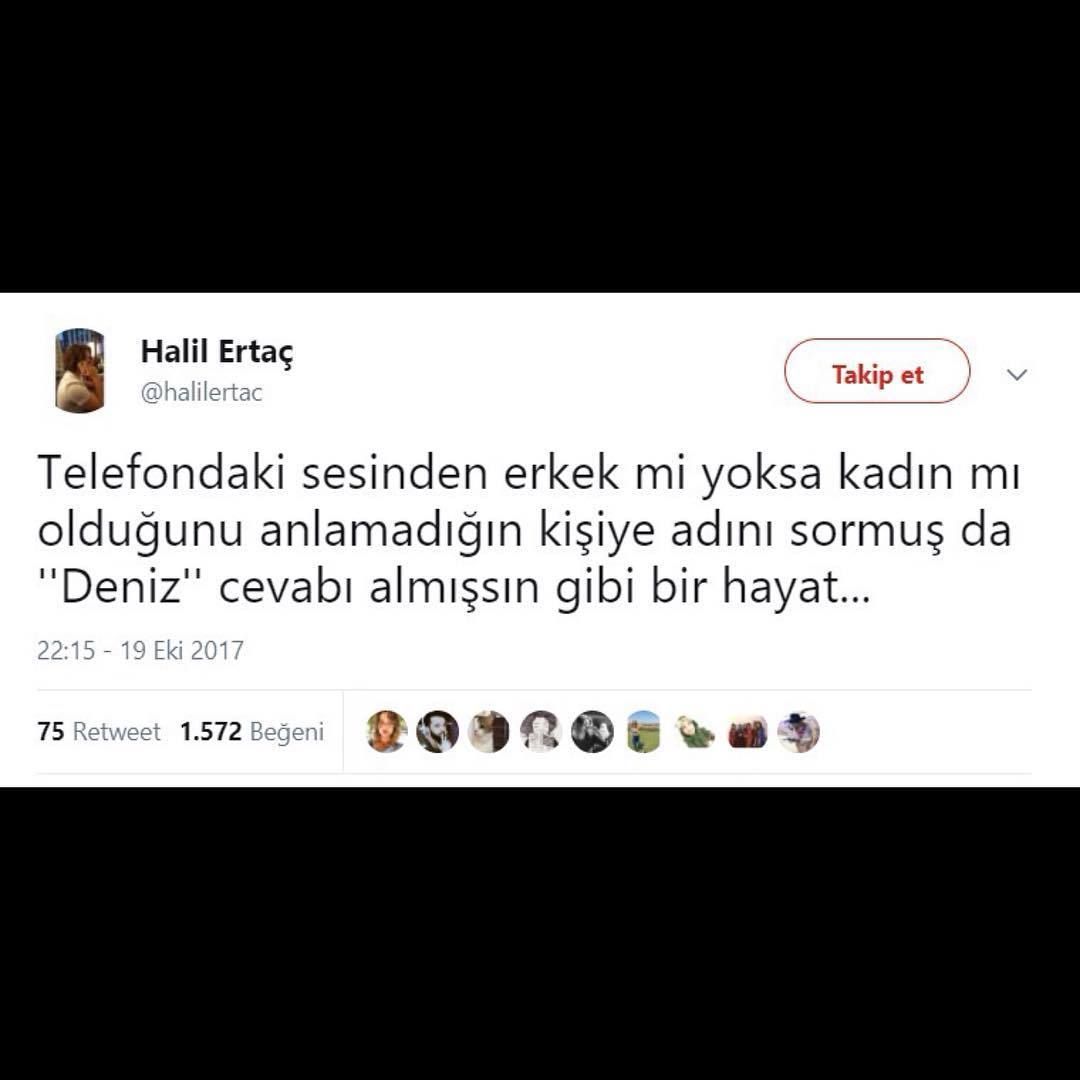Open liker avatar of bearded man smoking
Image resolution: width=1080 pixels, height=1080 pixels.
pos(437,731)
